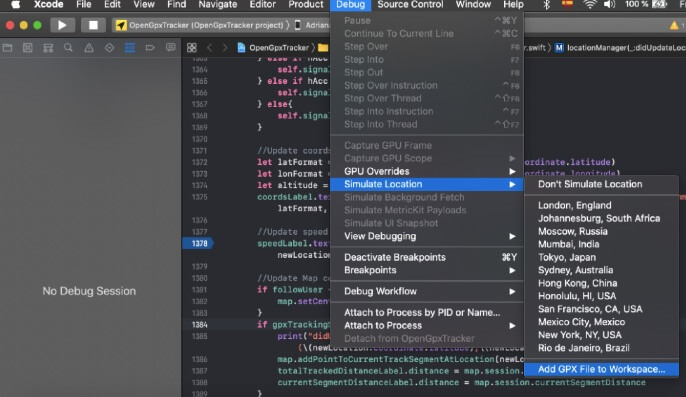This screenshot has height=397, width=686.
Task: Click the Bluetooth status icon
Action: [546, 5]
